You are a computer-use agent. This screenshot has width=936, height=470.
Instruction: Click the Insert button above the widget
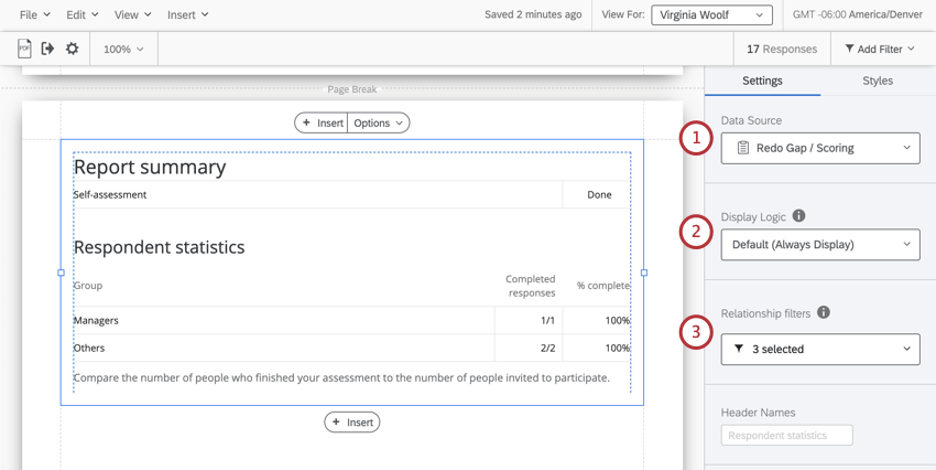[322, 123]
